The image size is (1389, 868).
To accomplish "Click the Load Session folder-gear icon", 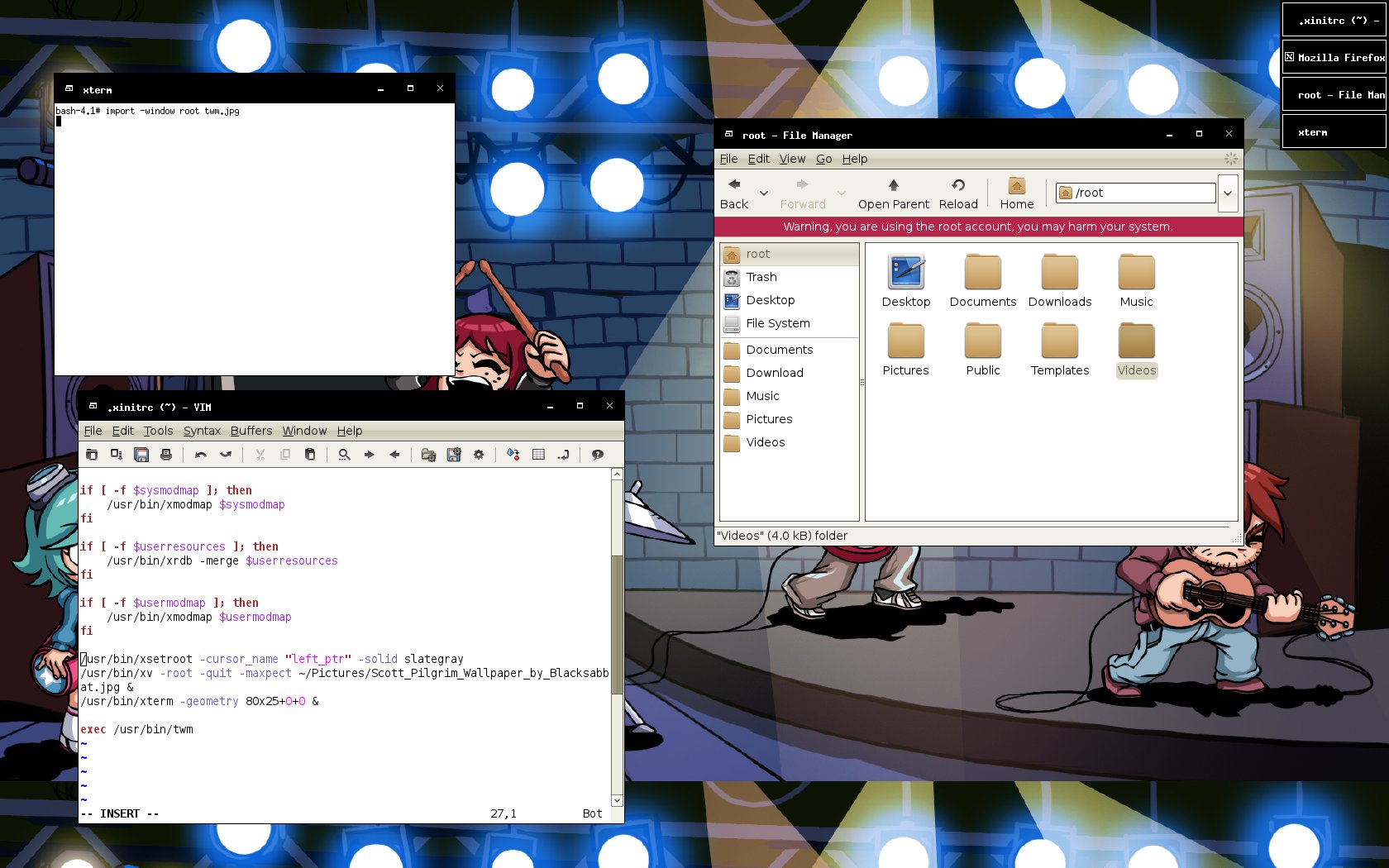I will [x=428, y=455].
